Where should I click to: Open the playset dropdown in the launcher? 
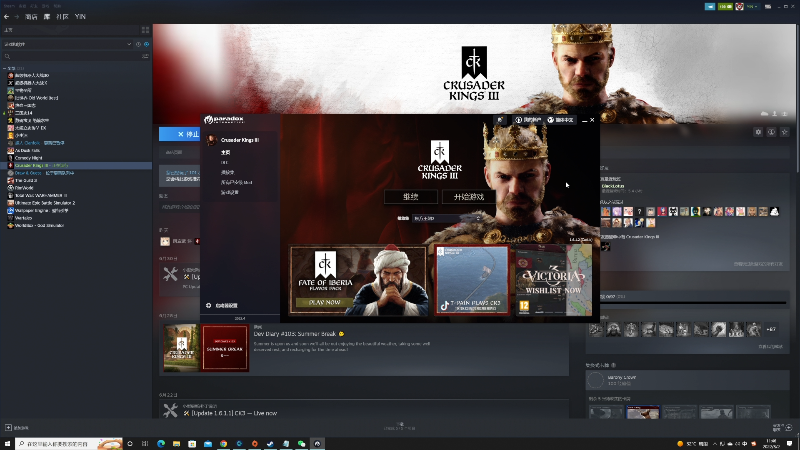(447, 218)
